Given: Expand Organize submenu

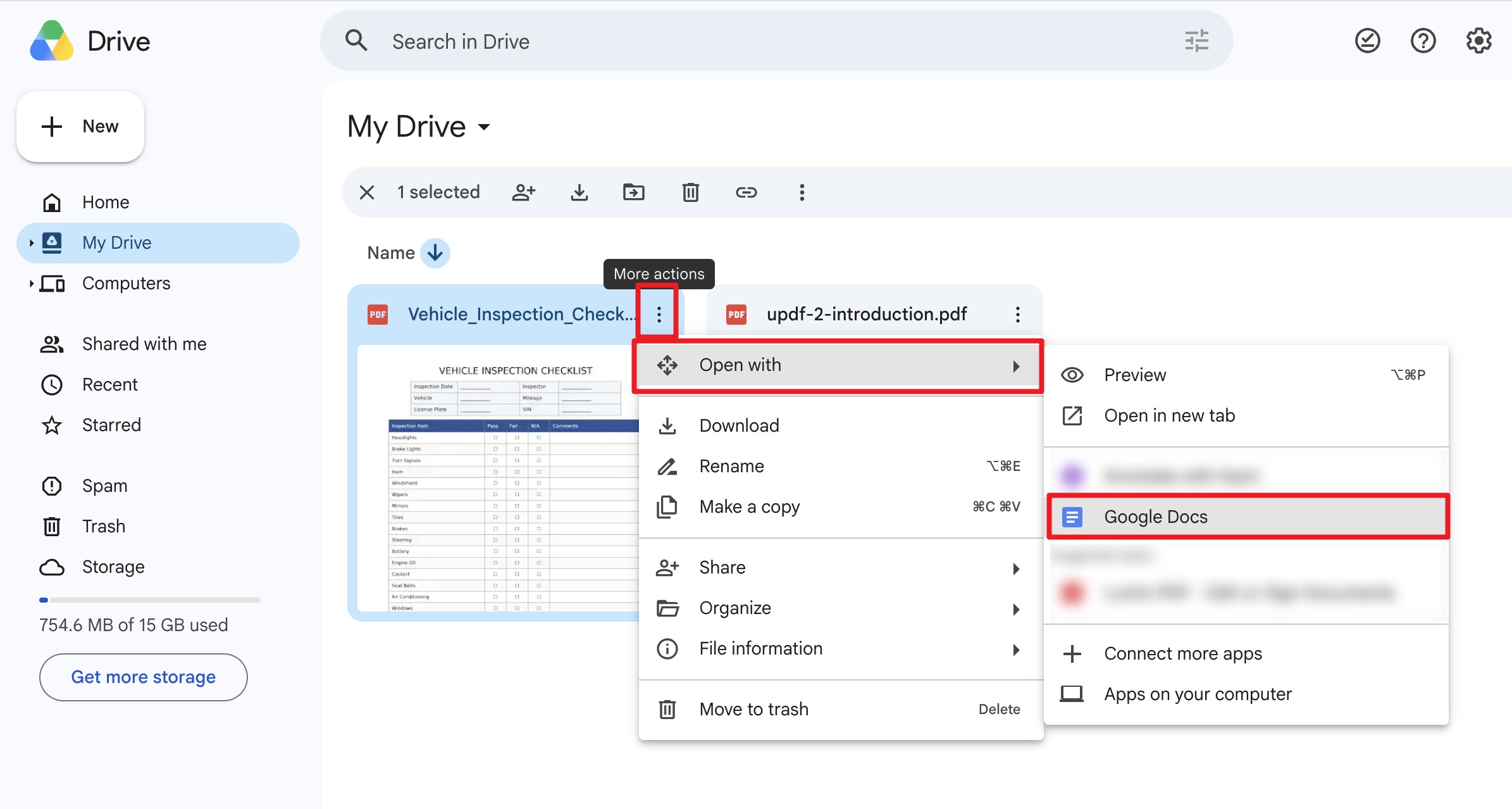Looking at the screenshot, I should [x=840, y=608].
